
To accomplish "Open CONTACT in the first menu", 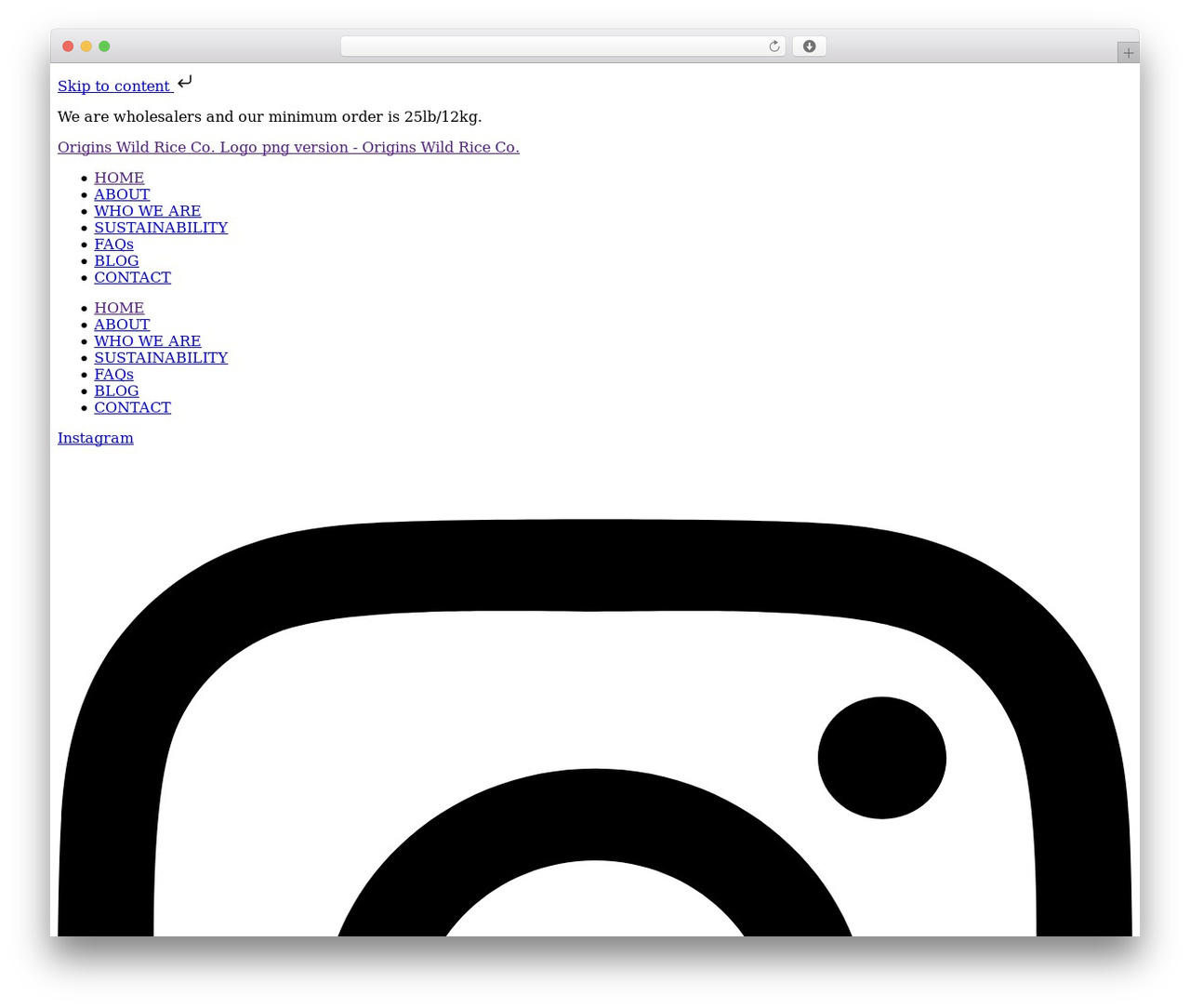I will [x=132, y=278].
